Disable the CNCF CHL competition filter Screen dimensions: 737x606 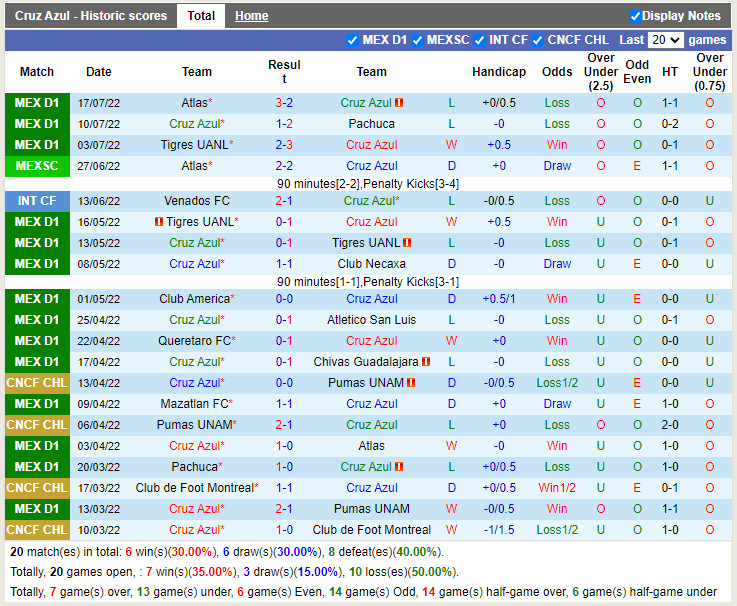pyautogui.click(x=538, y=40)
